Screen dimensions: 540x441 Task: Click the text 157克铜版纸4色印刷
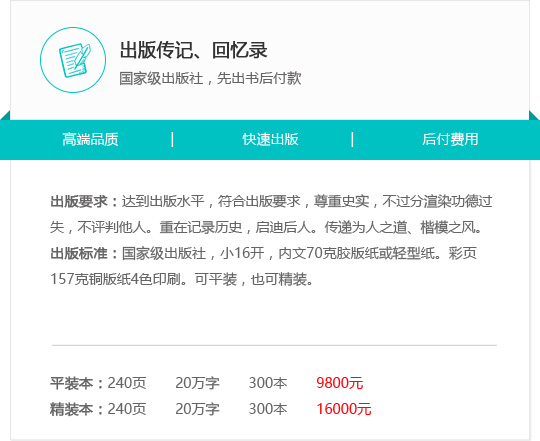click(115, 279)
